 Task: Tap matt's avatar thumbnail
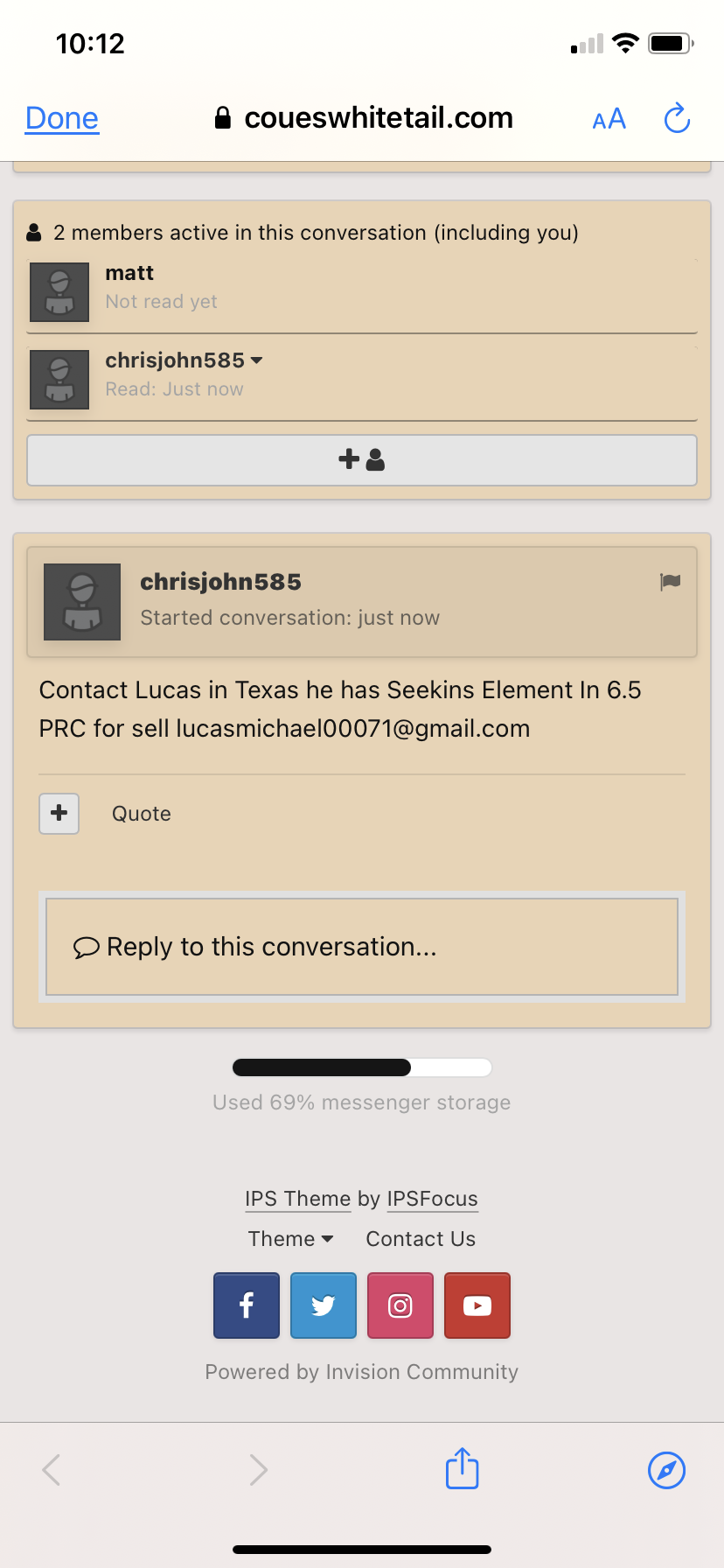[59, 292]
